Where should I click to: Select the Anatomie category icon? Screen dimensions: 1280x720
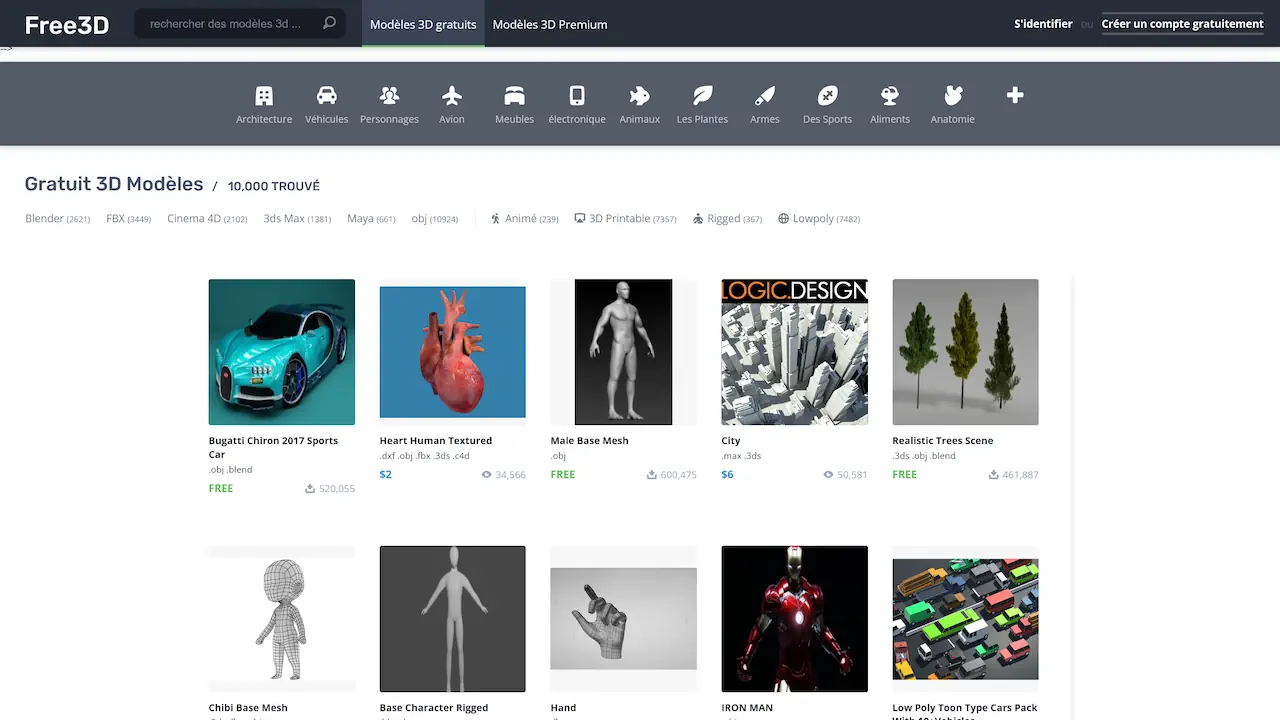(x=952, y=96)
